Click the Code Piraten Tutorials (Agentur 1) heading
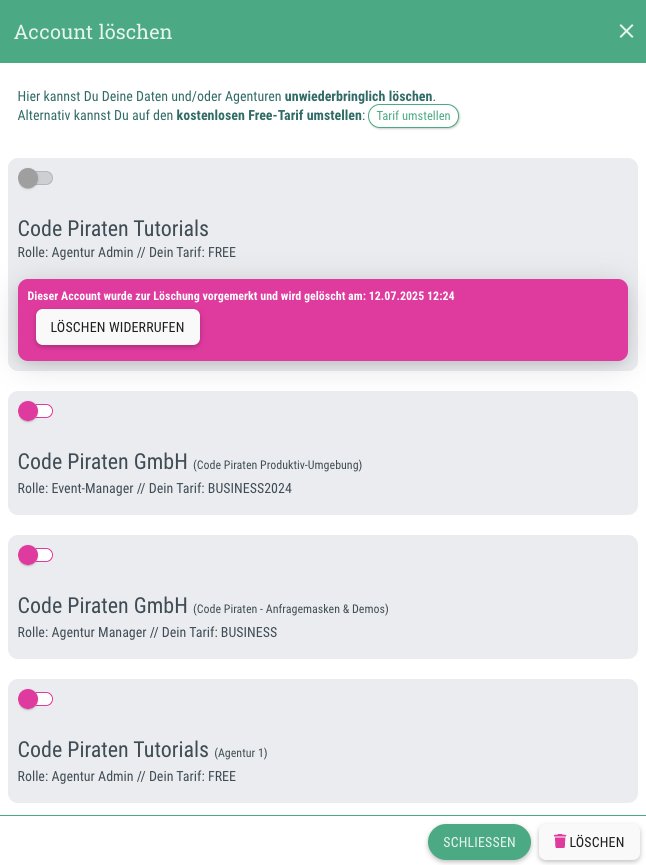Image resolution: width=646 pixels, height=865 pixels. (142, 750)
